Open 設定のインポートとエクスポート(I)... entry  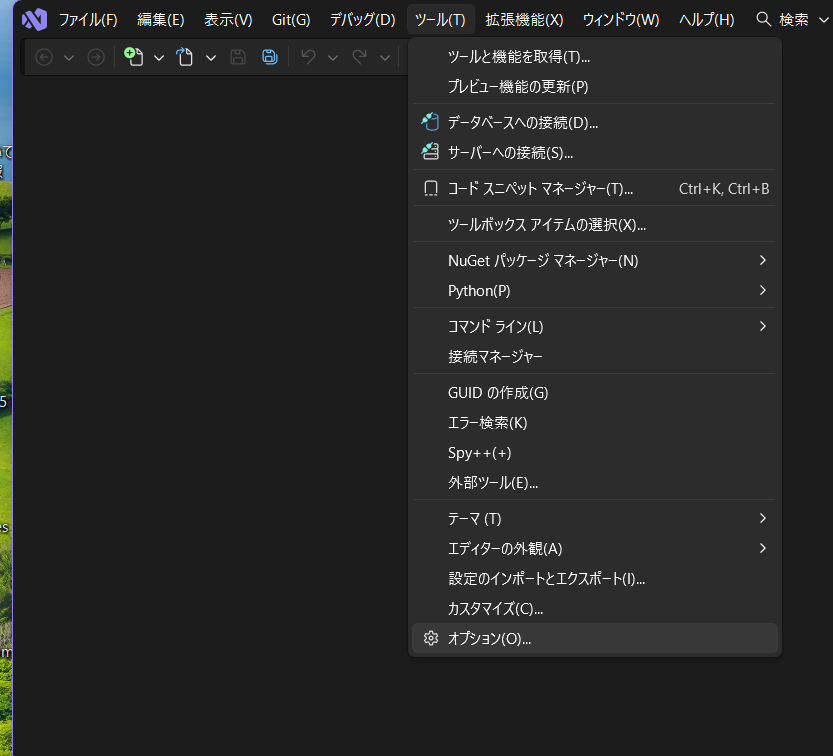[x=594, y=579]
